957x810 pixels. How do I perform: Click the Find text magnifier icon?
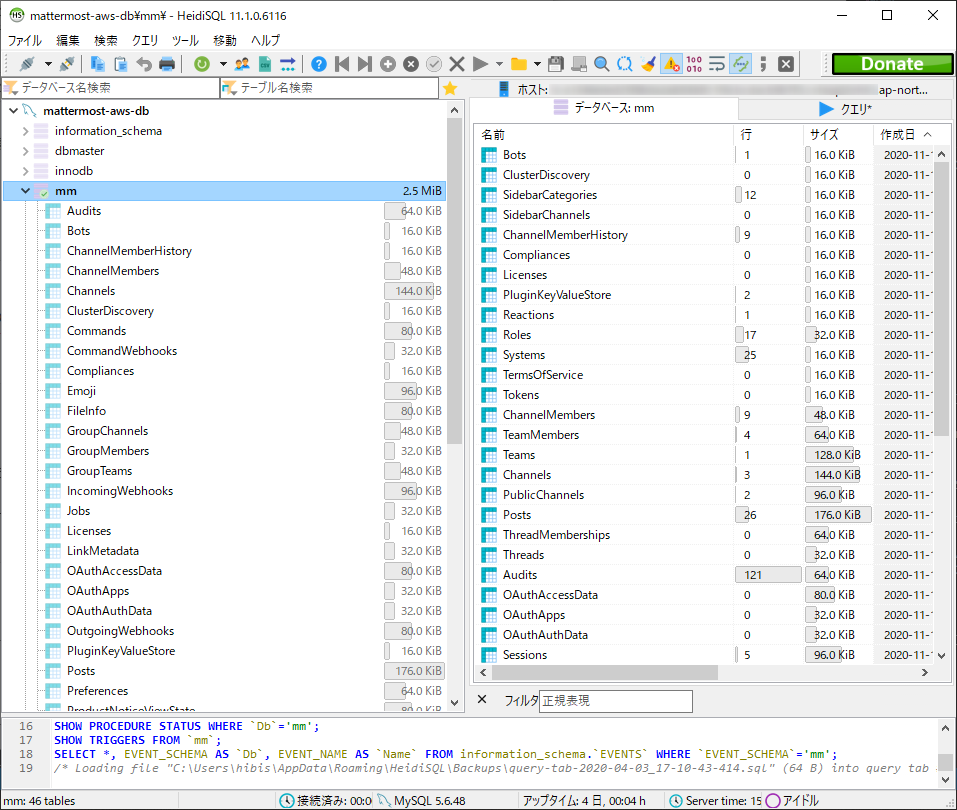pos(602,64)
